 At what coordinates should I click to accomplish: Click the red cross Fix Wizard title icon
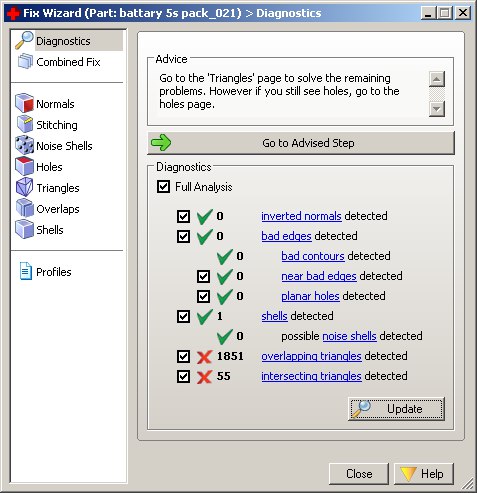point(13,13)
